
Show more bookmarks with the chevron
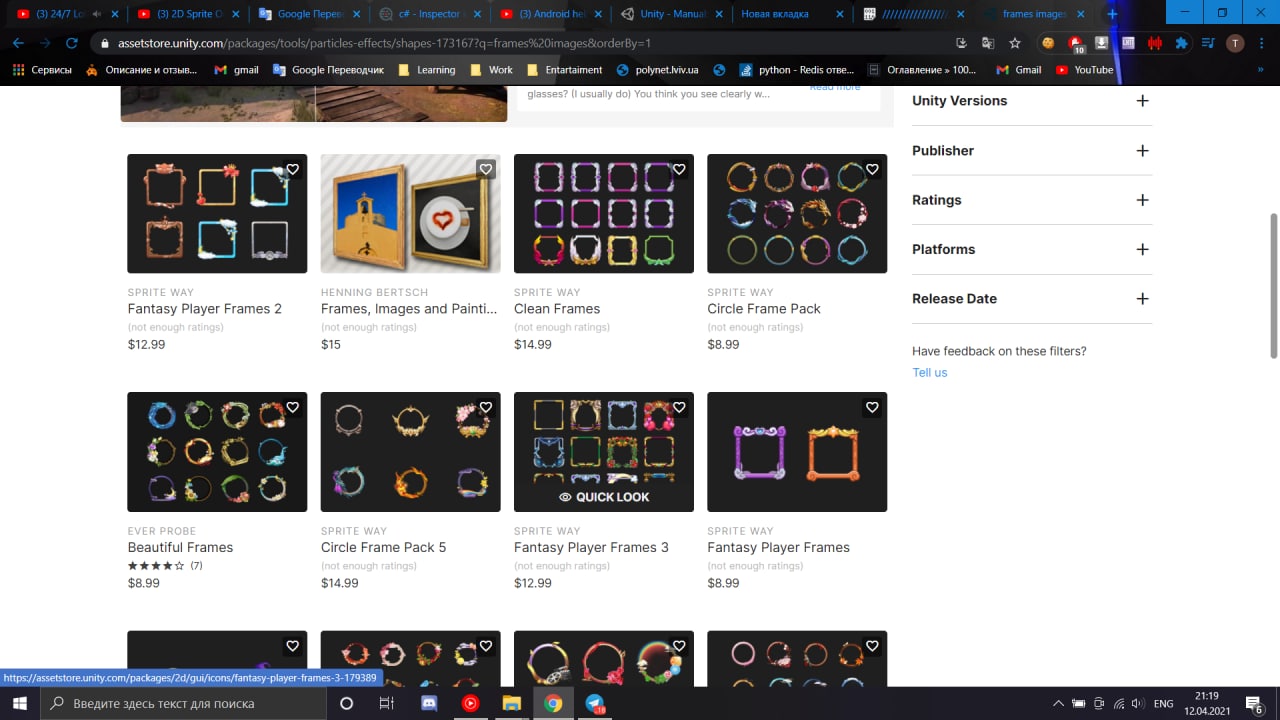(x=1259, y=70)
